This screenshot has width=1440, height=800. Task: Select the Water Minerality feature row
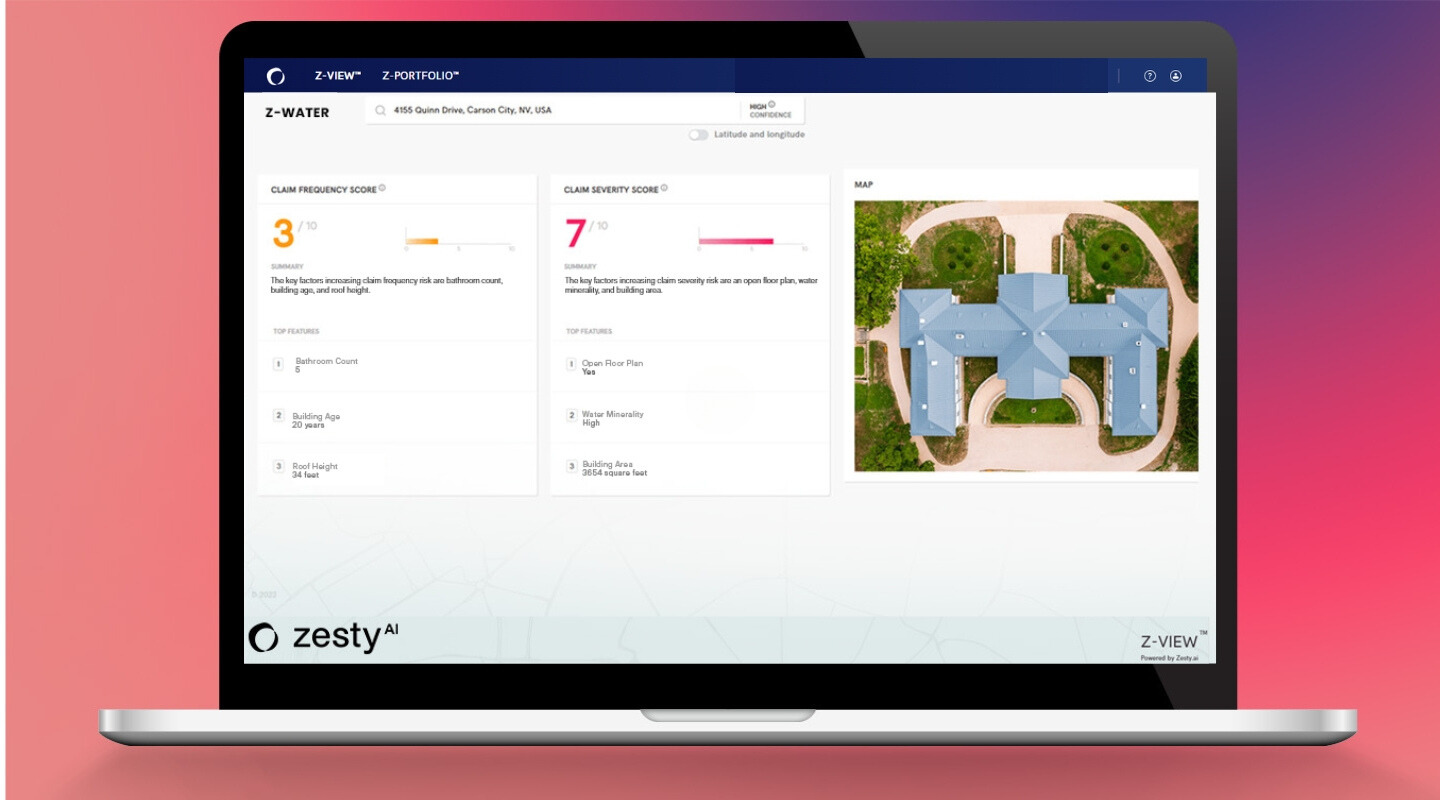point(690,418)
